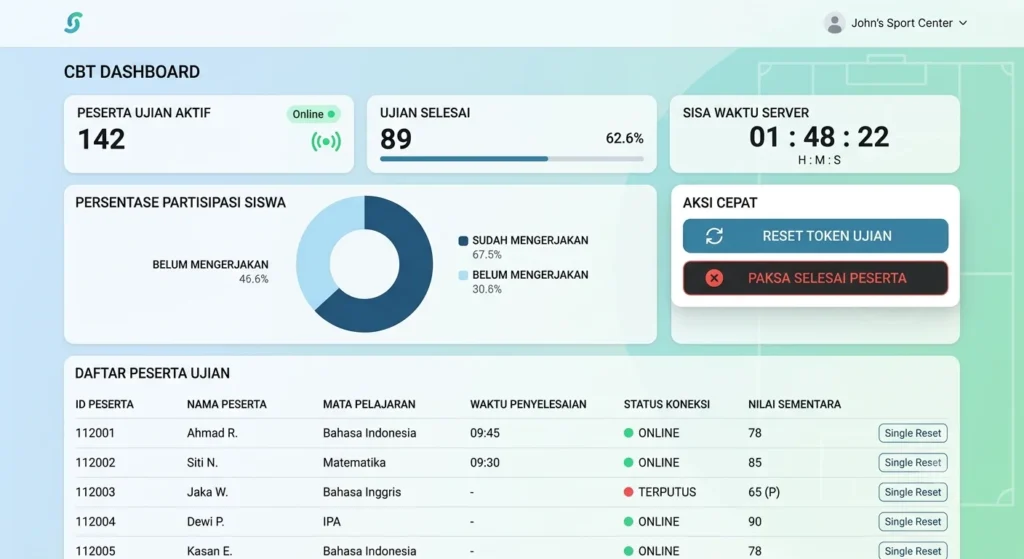Click the 142 active participants count

[101, 139]
